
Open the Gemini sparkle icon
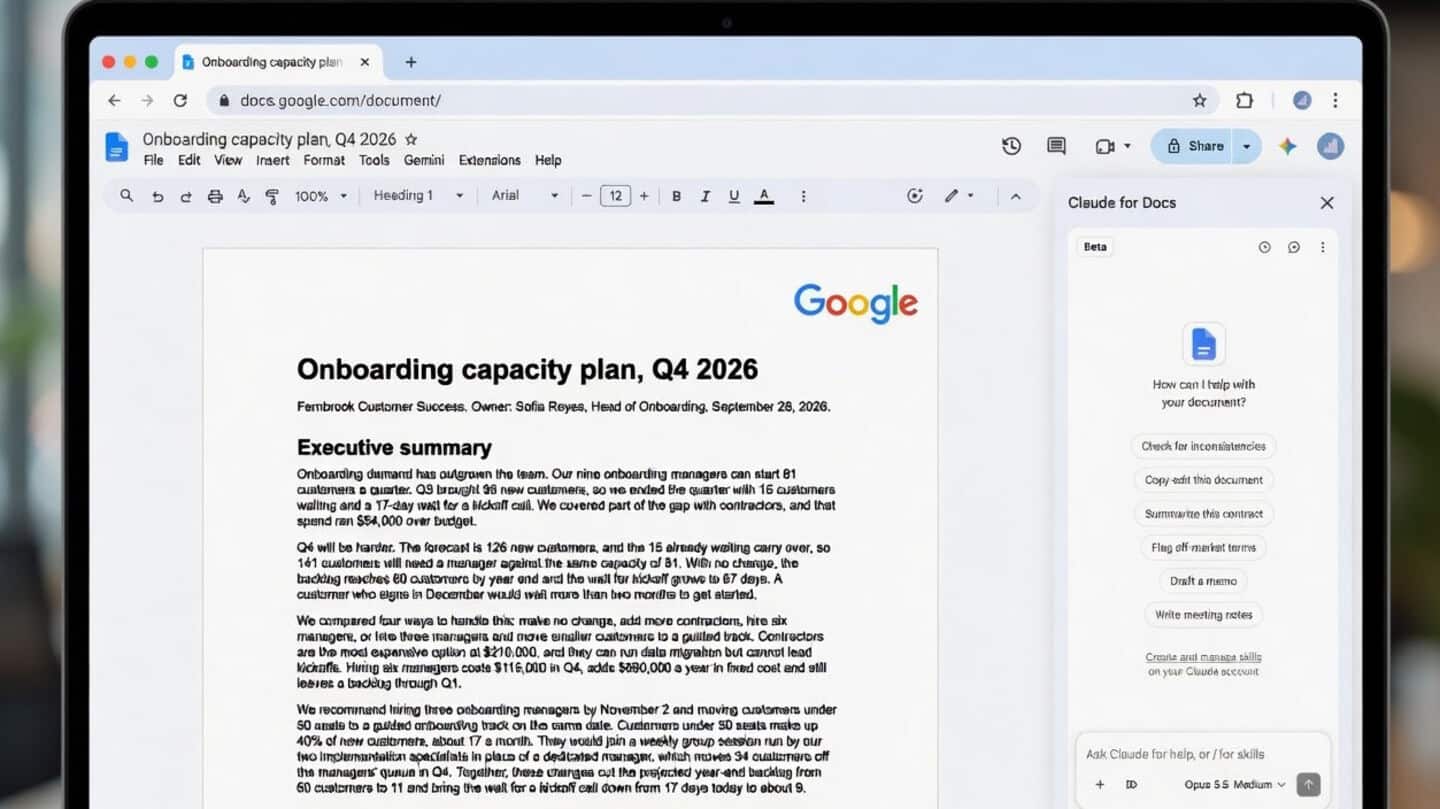pos(1287,146)
